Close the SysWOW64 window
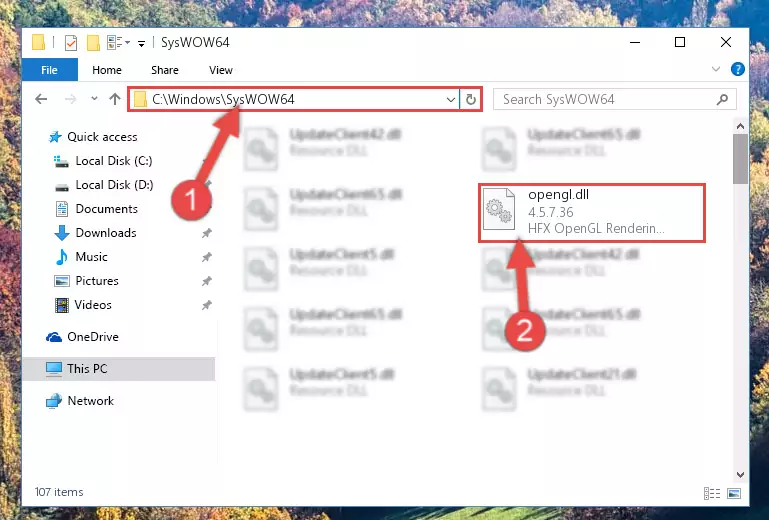The image size is (769, 520). pyautogui.click(x=726, y=43)
